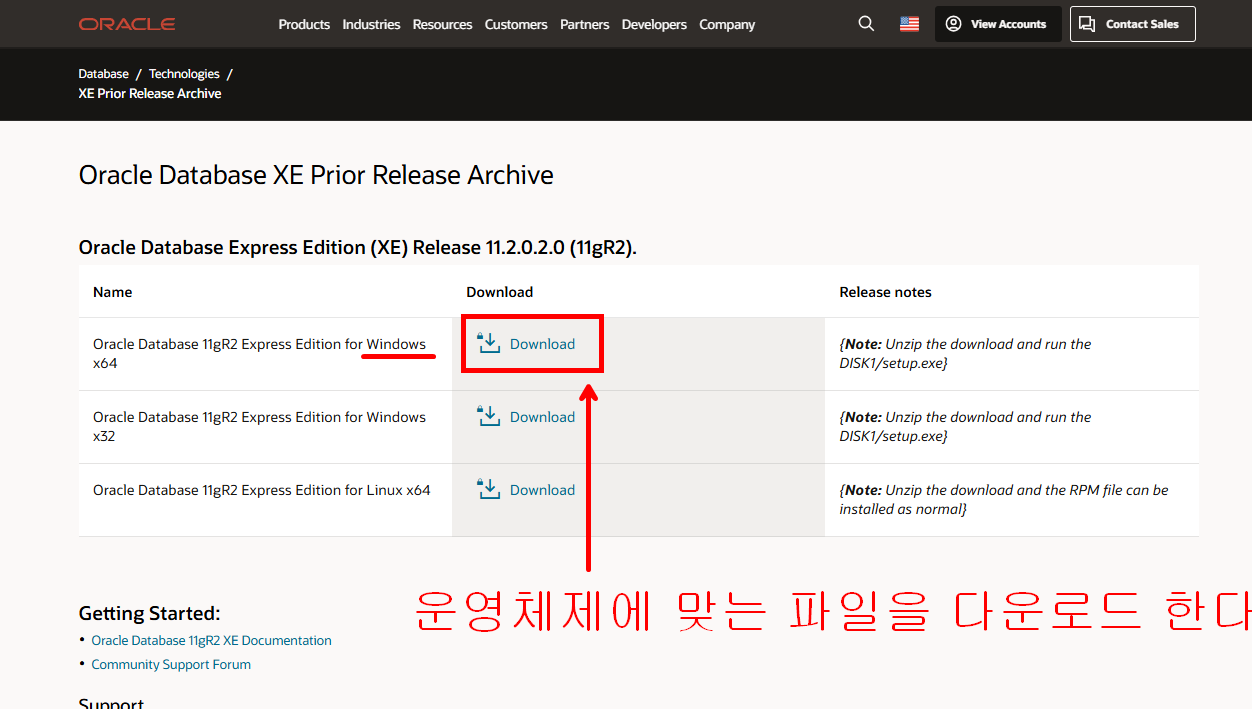Select the Windows x64 edition name cell
This screenshot has height=709, width=1252.
coord(265,354)
